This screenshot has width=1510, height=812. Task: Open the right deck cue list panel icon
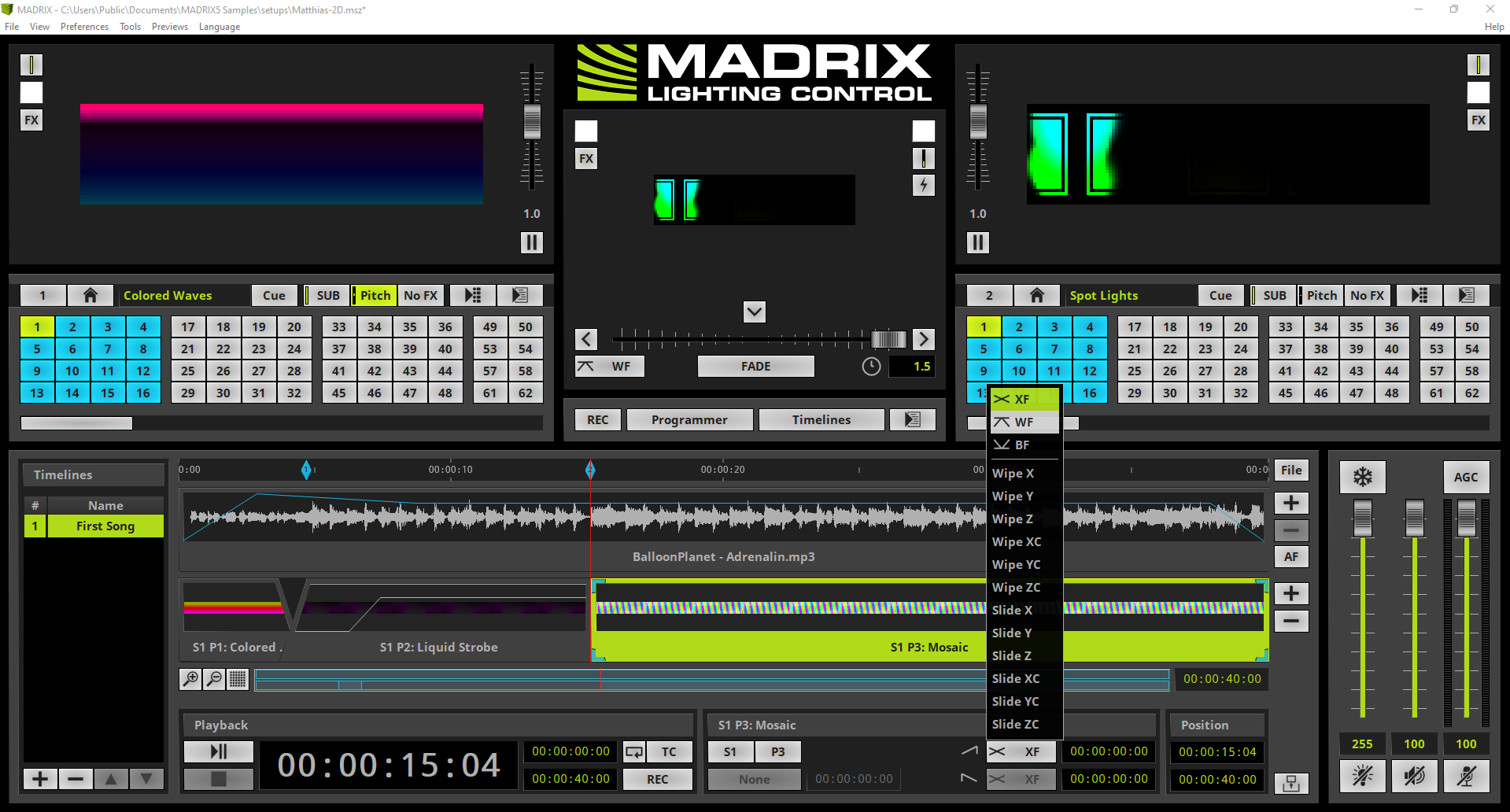pyautogui.click(x=1466, y=295)
